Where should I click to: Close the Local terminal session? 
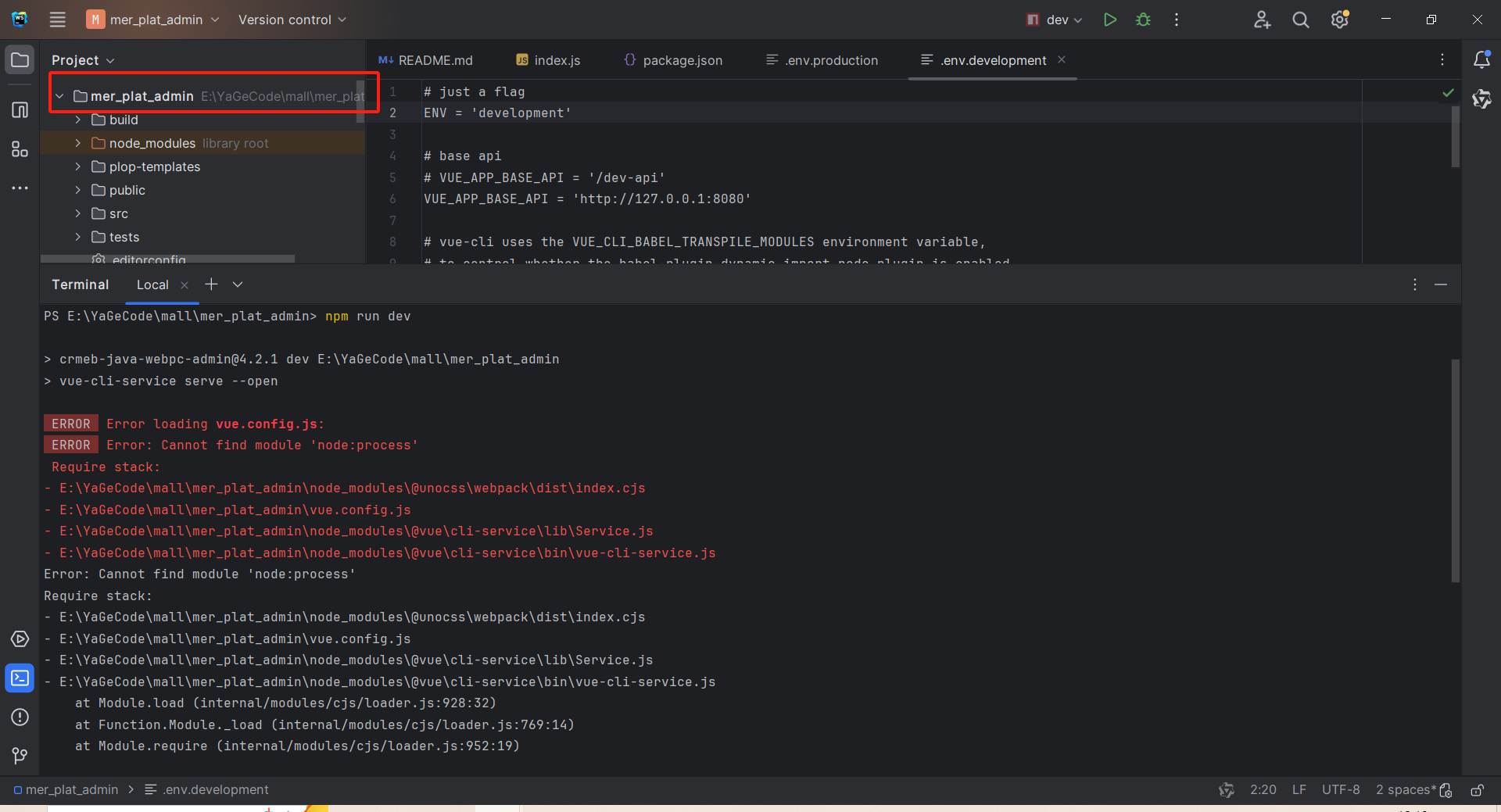[184, 285]
